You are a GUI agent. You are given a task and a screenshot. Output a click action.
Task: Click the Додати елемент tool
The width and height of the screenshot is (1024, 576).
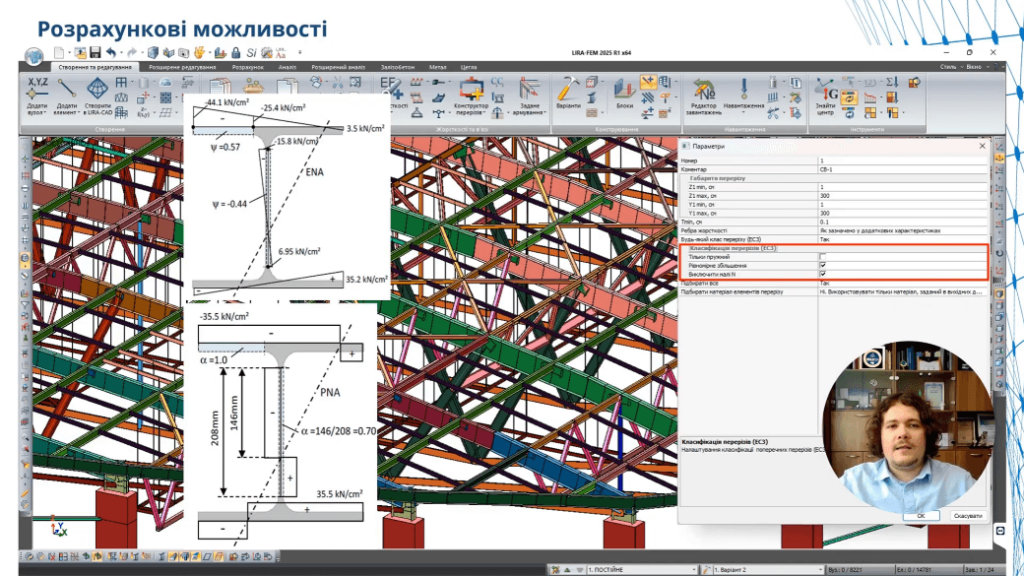pyautogui.click(x=67, y=95)
